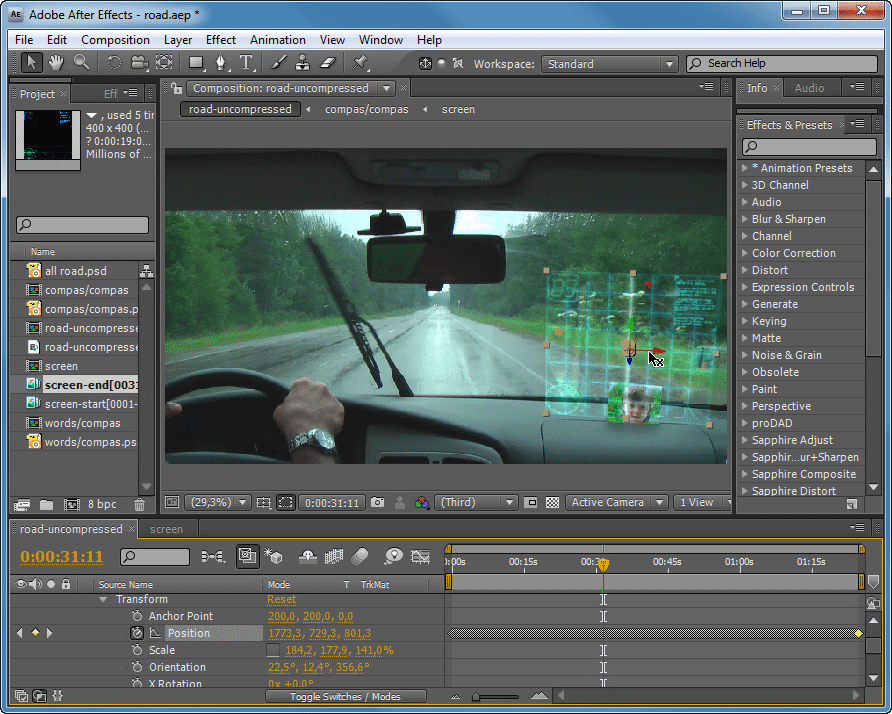Open the 1 View layout dropdown
The width and height of the screenshot is (892, 714).
[702, 502]
